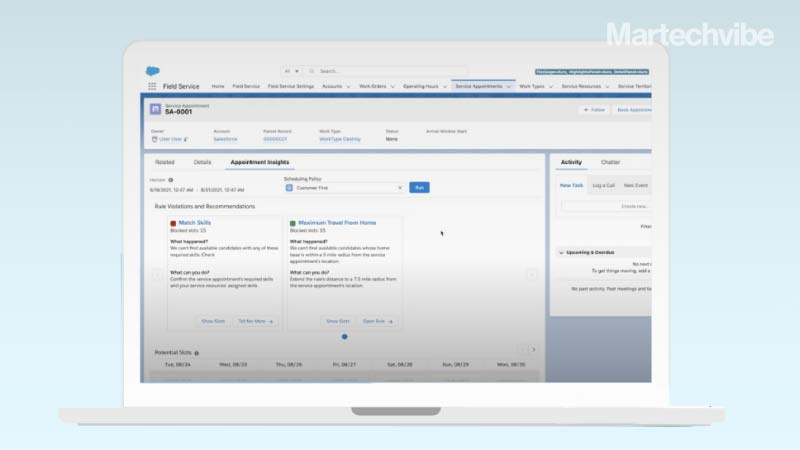The image size is (800, 450).
Task: Open the App Launcher grid icon
Action: click(152, 86)
